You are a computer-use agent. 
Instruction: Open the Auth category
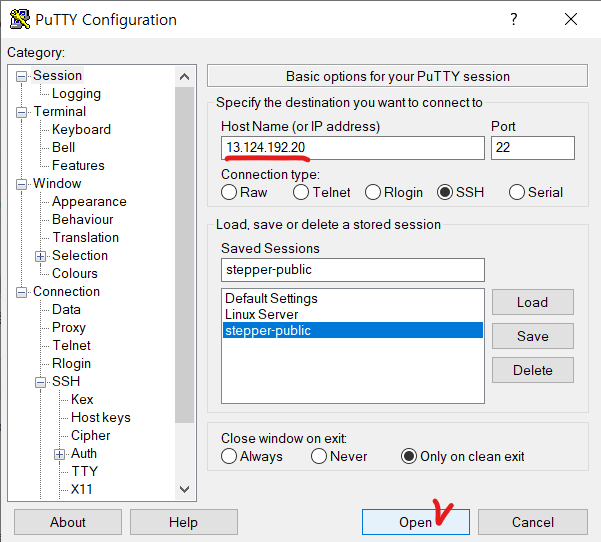pyautogui.click(x=84, y=454)
